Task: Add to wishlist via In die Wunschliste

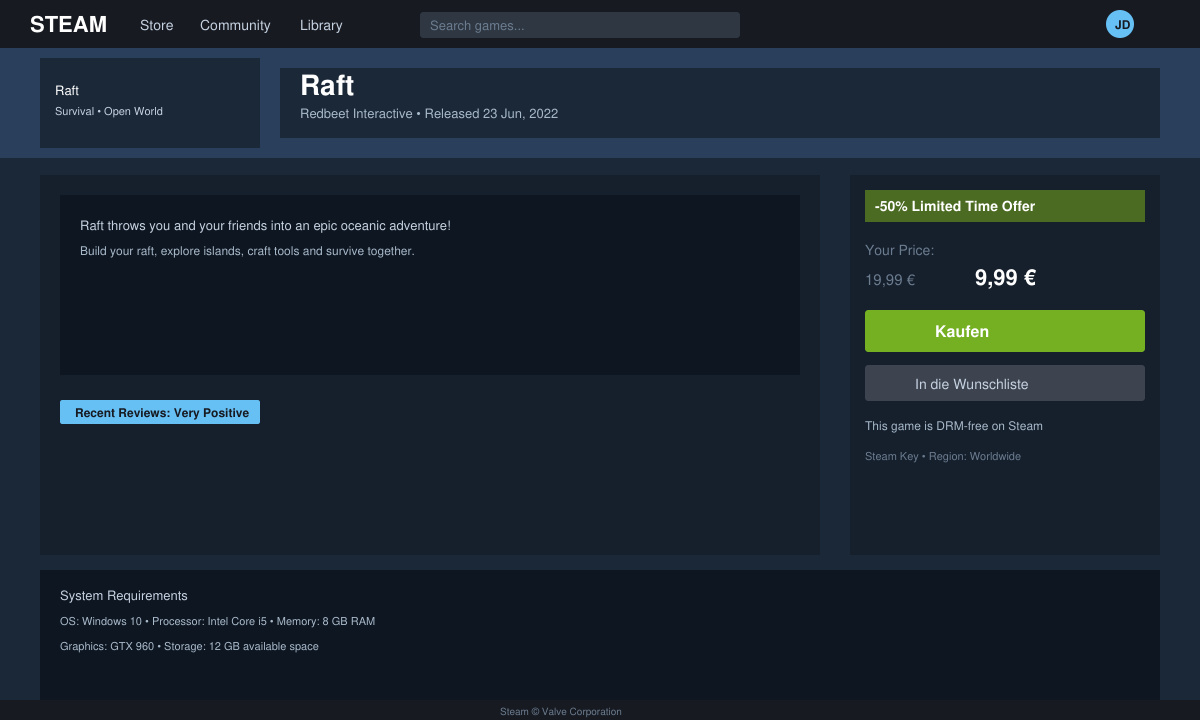Action: coord(1005,383)
